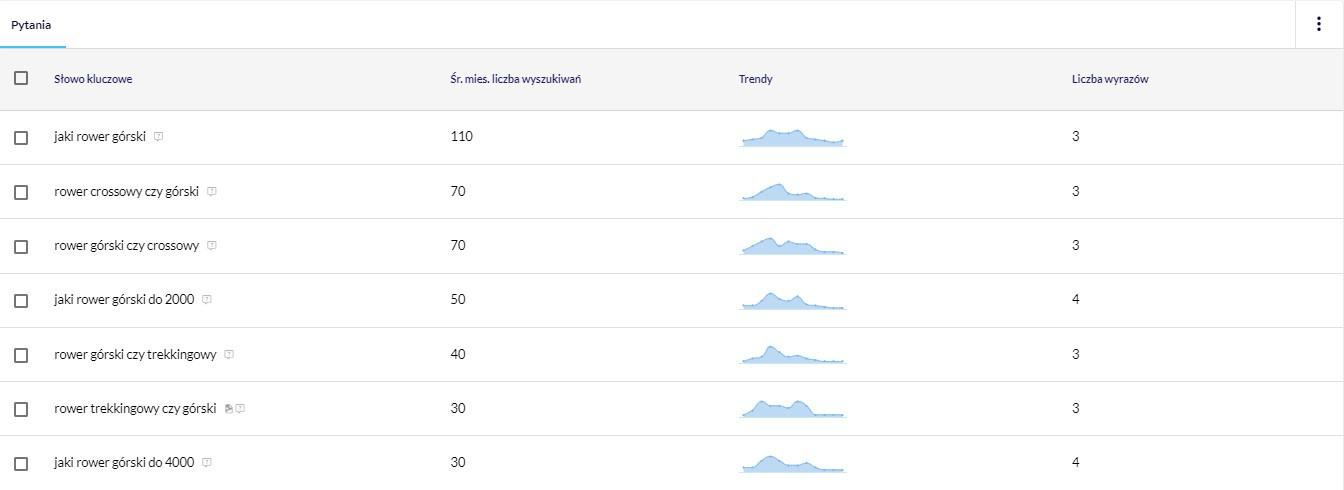Open the three-dots options menu
Image resolution: width=1344 pixels, height=490 pixels.
point(1318,25)
